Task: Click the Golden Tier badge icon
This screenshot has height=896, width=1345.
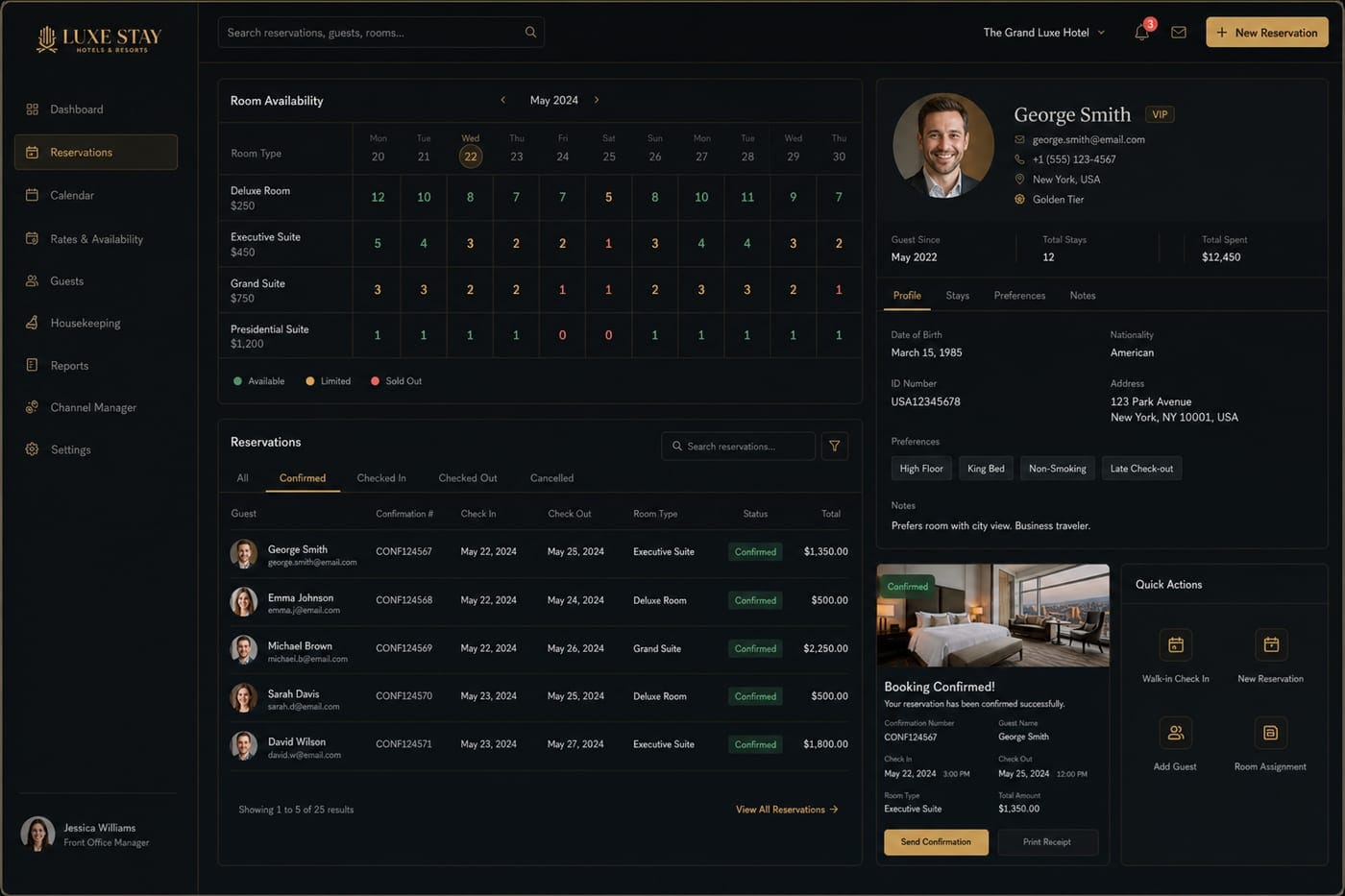Action: coord(1019,200)
